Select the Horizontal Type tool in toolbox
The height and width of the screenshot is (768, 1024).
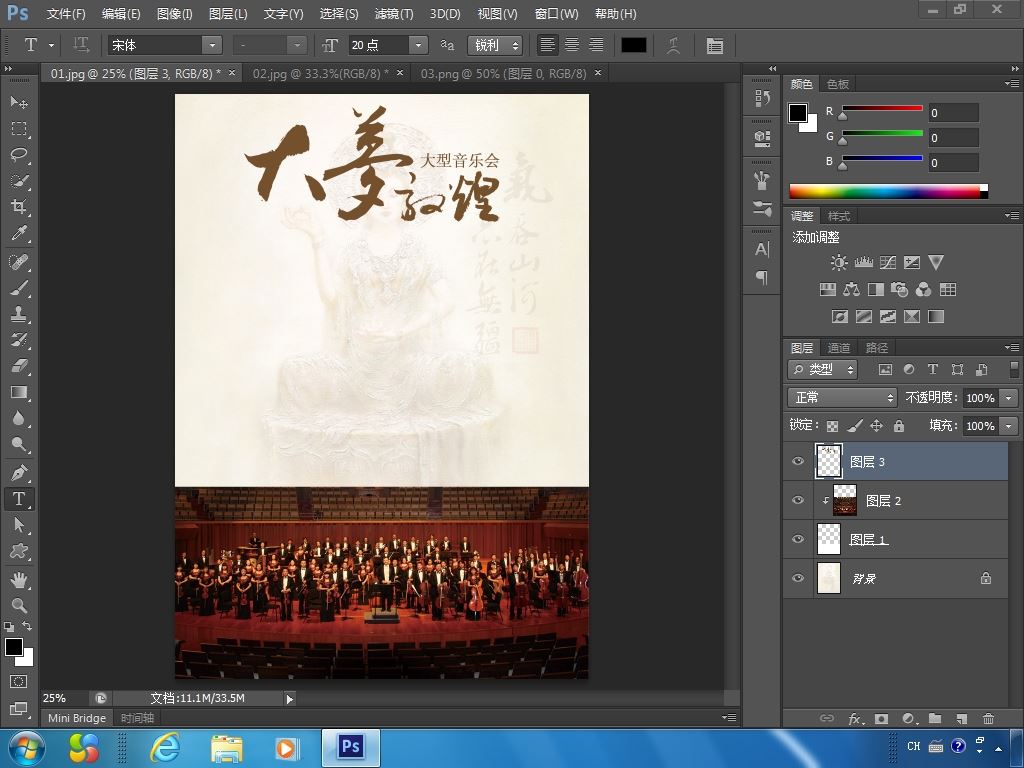tap(19, 498)
